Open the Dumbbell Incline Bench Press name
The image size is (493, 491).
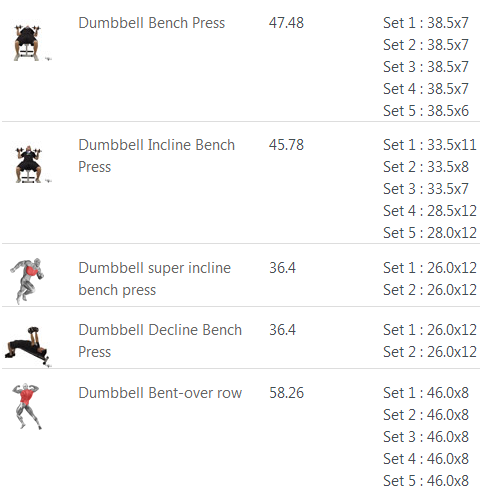pyautogui.click(x=156, y=156)
